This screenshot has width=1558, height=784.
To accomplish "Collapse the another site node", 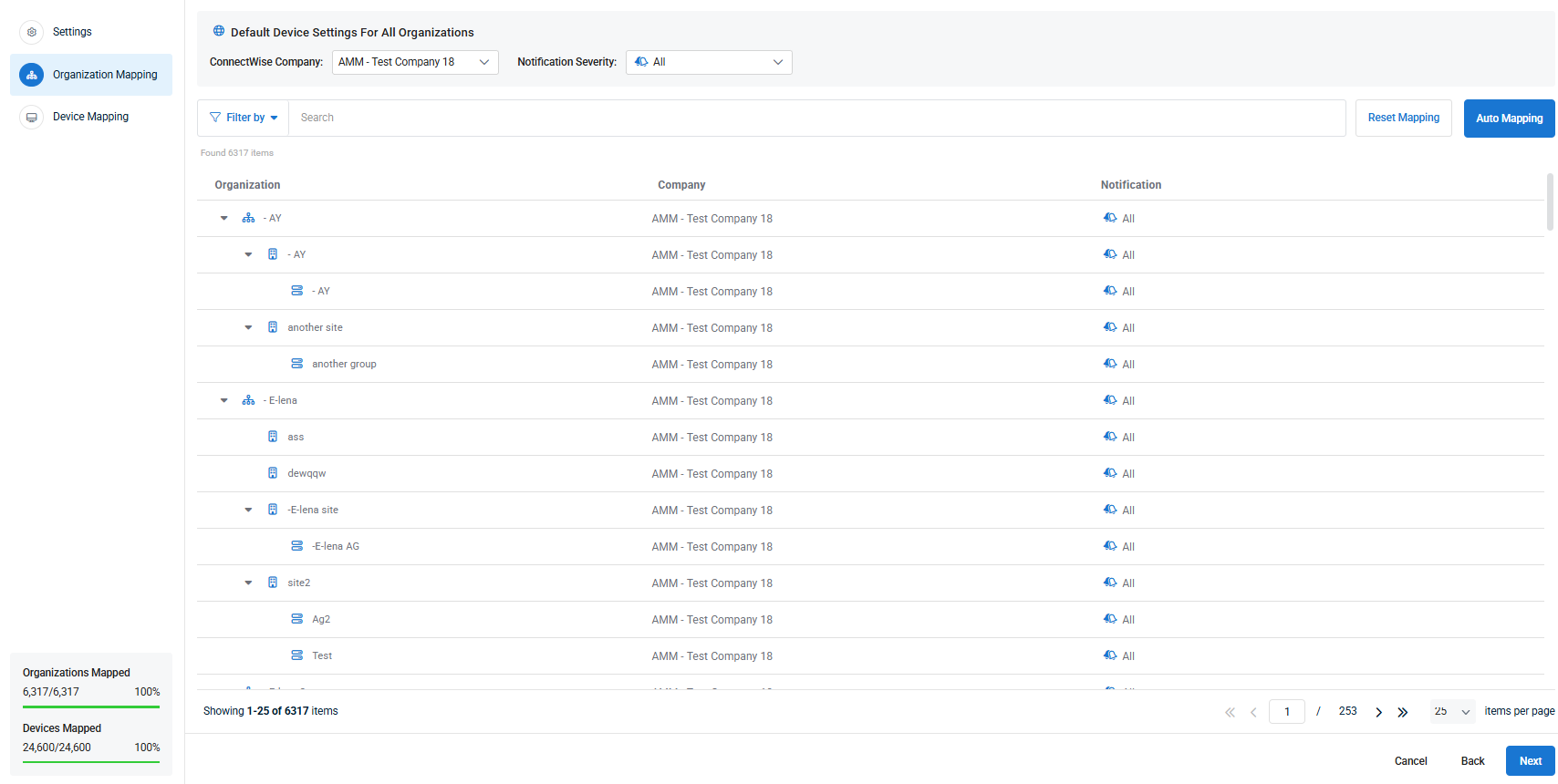I will pyautogui.click(x=248, y=327).
